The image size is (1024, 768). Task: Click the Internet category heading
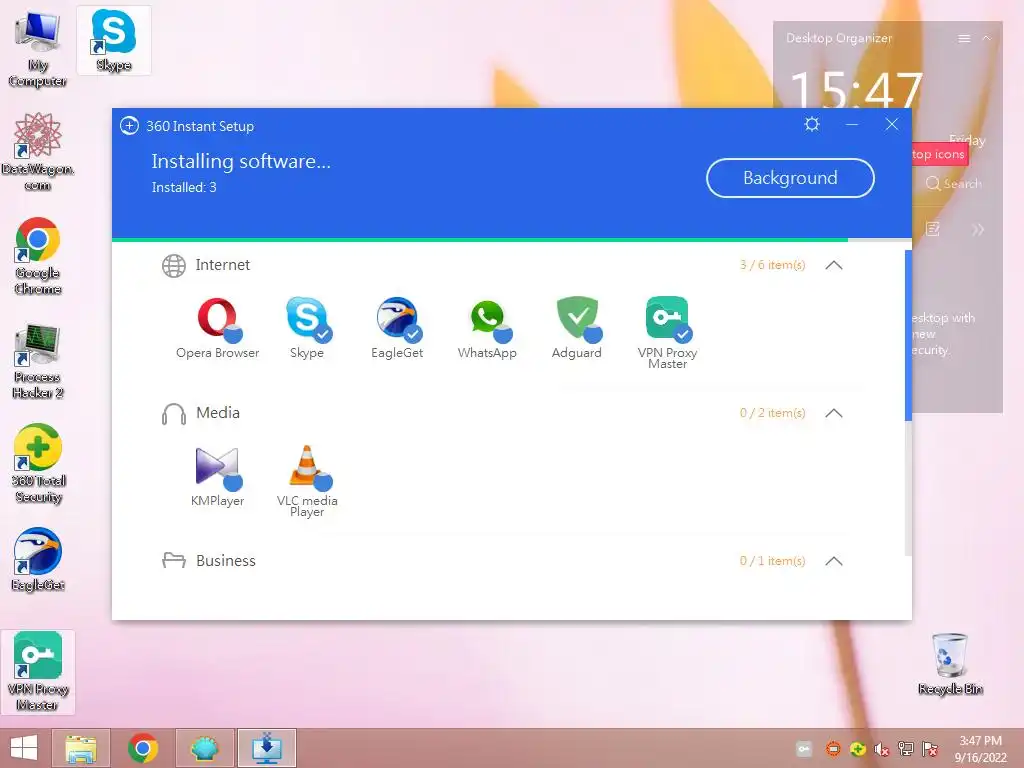coord(223,264)
